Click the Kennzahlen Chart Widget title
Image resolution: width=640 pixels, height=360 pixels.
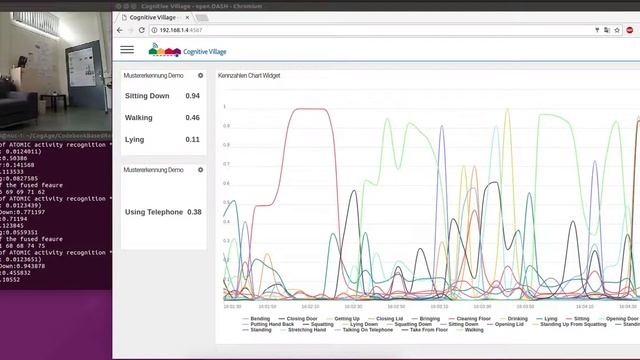coord(249,76)
